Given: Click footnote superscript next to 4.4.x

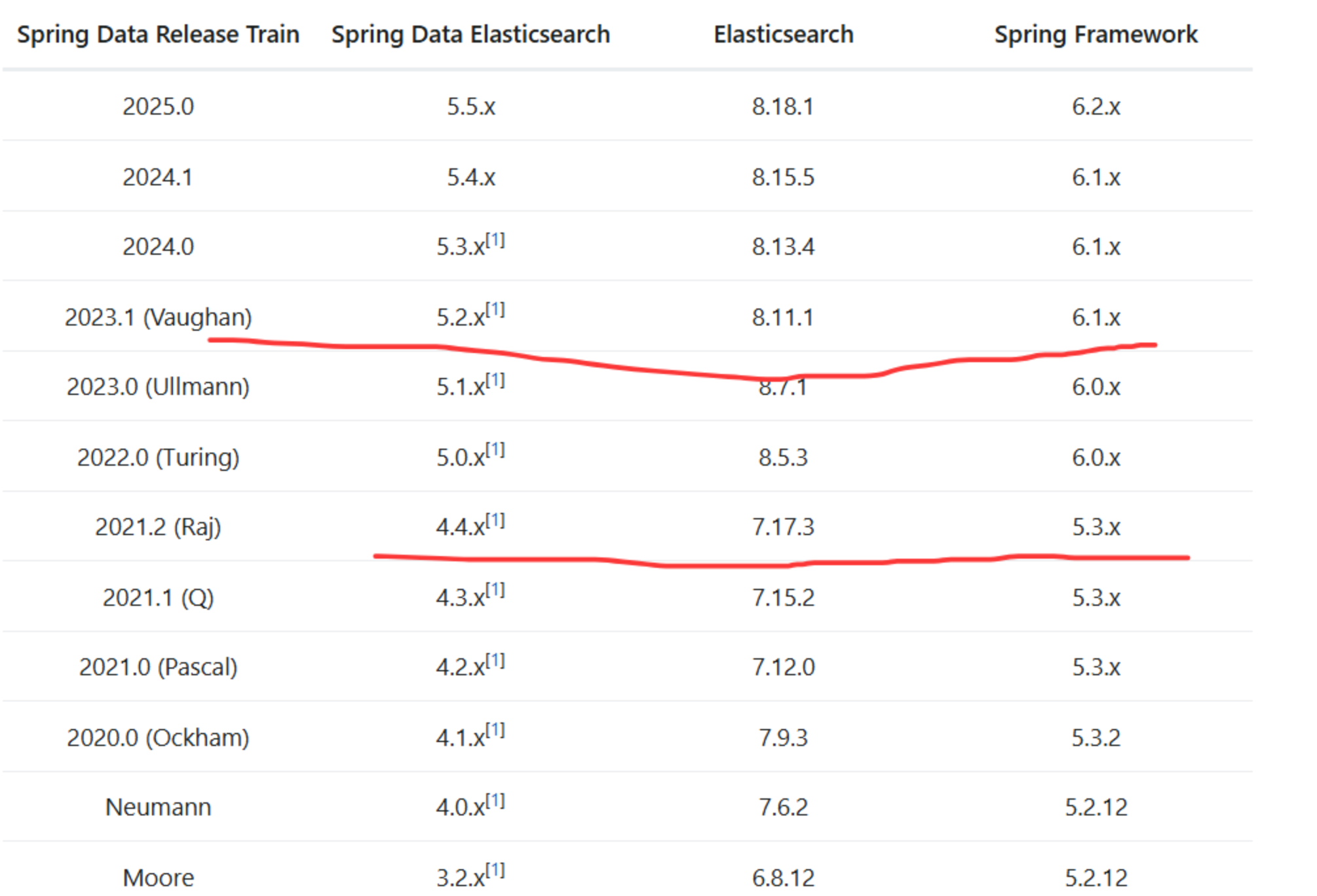Looking at the screenshot, I should tap(495, 521).
